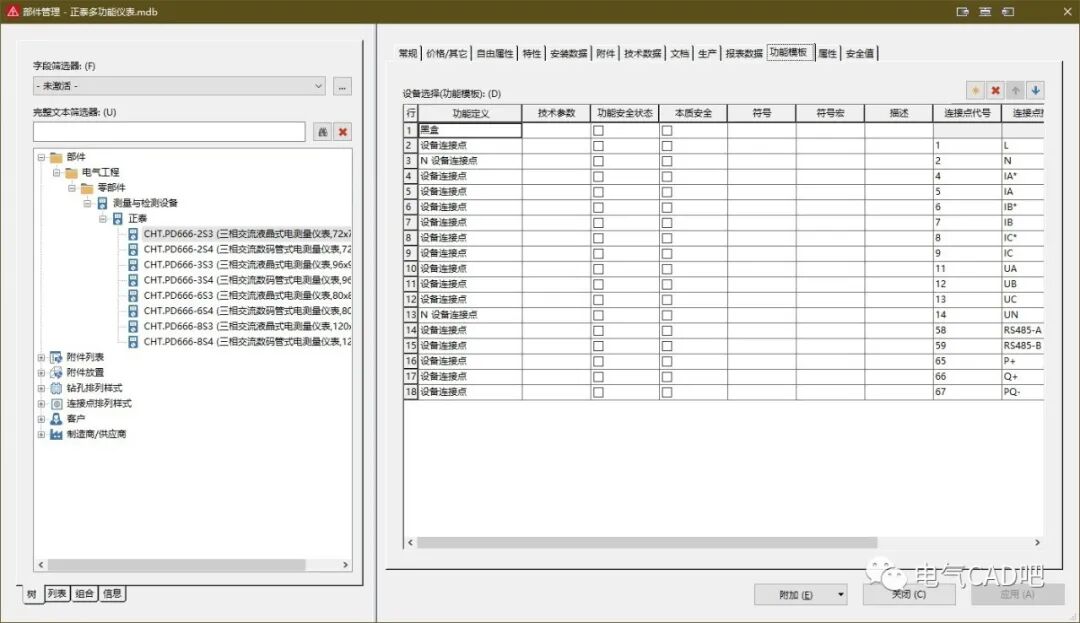
Task: Open the 安全值 tab
Action: click(860, 53)
